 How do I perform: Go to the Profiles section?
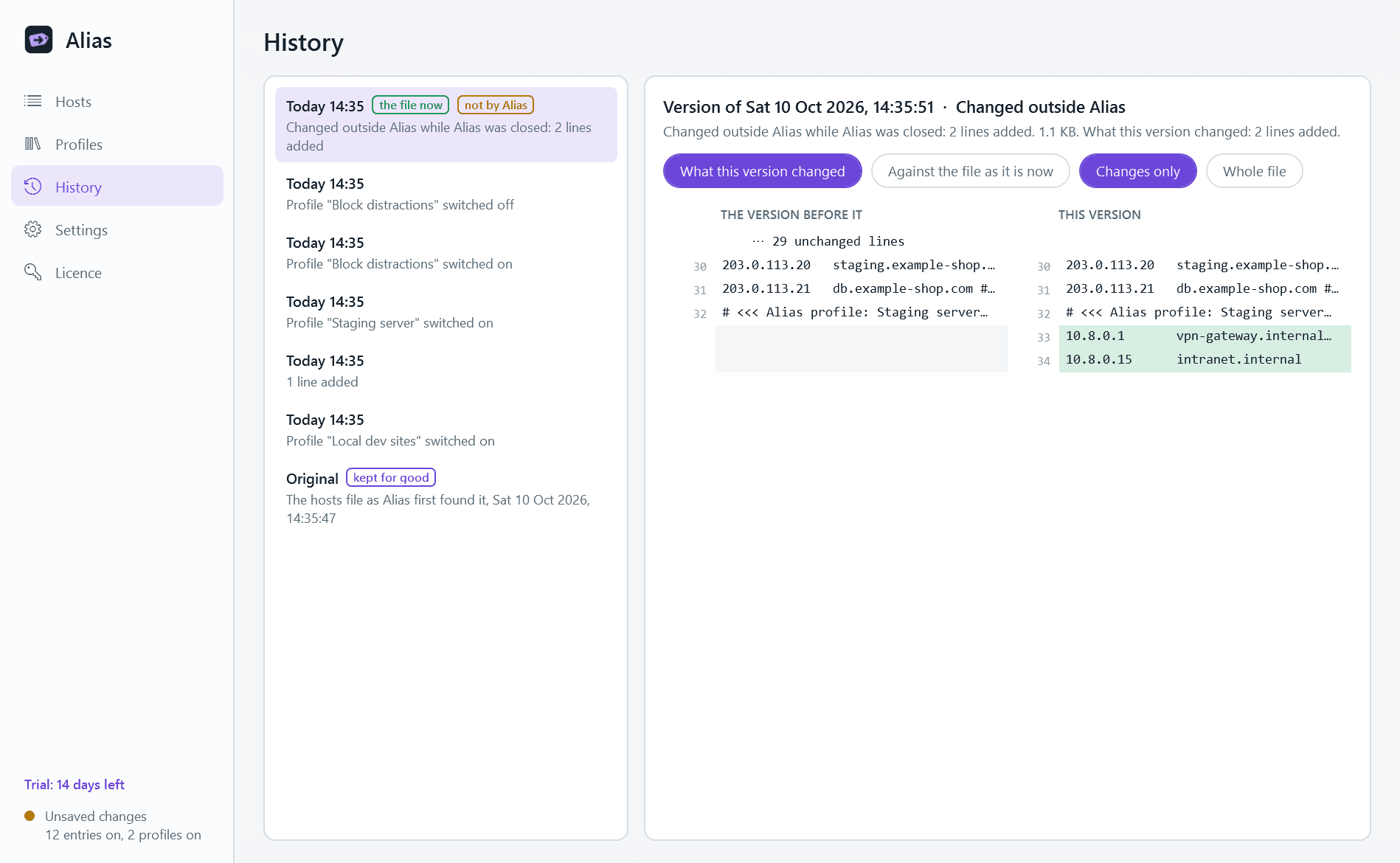[x=117, y=145]
